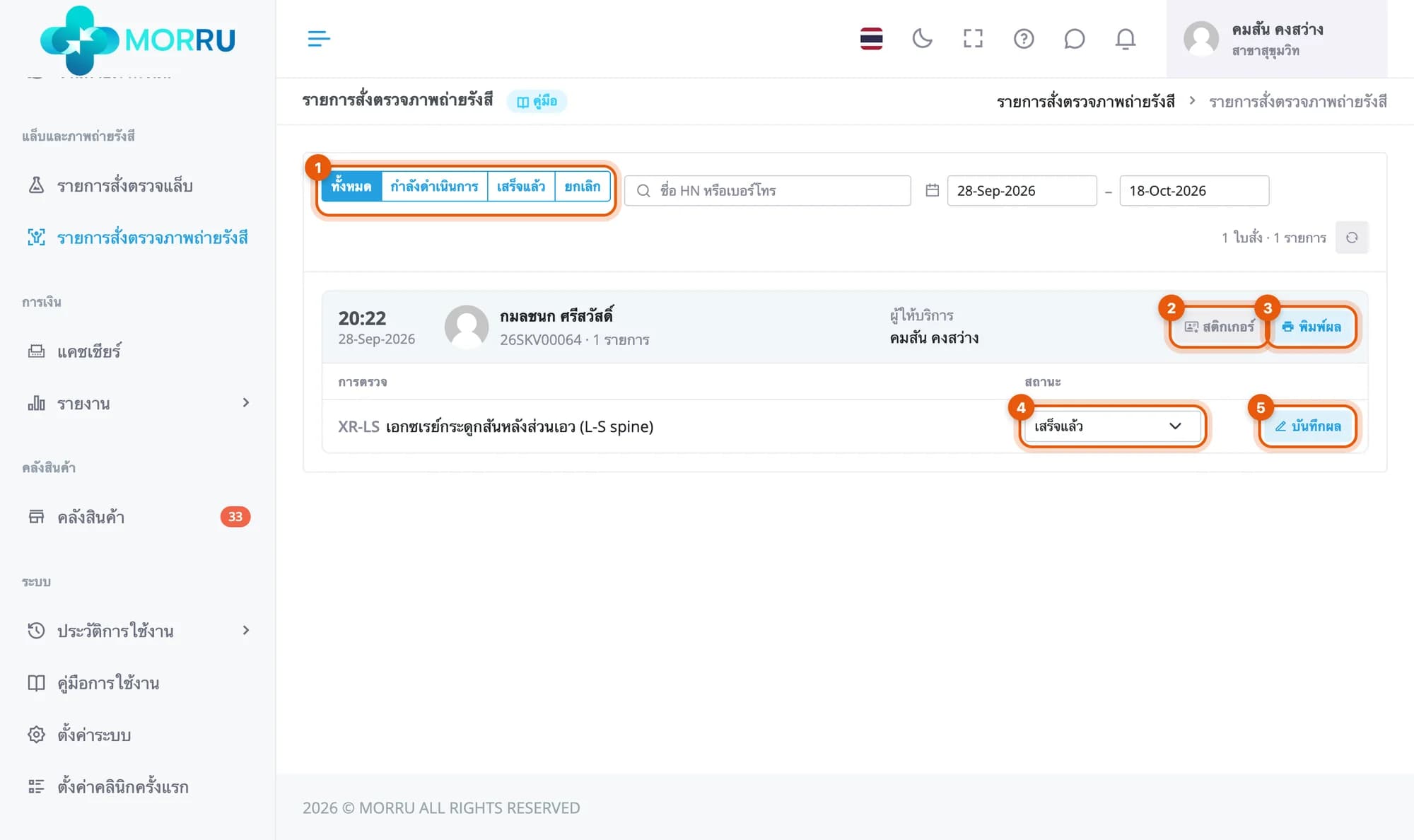Open end date 18-Oct-2026 field
1414x840 pixels.
pyautogui.click(x=1194, y=191)
